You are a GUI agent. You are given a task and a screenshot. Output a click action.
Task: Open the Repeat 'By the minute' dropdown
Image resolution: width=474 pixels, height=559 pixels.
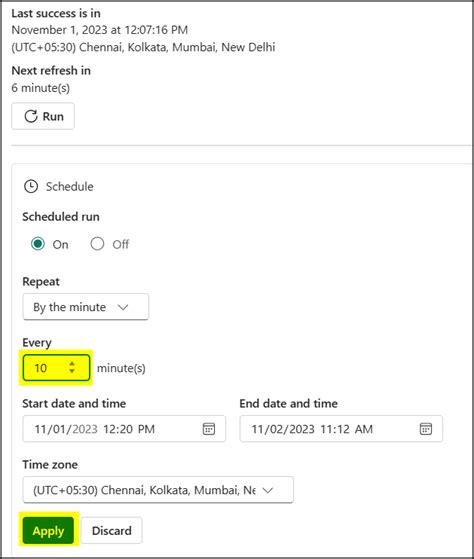[86, 307]
